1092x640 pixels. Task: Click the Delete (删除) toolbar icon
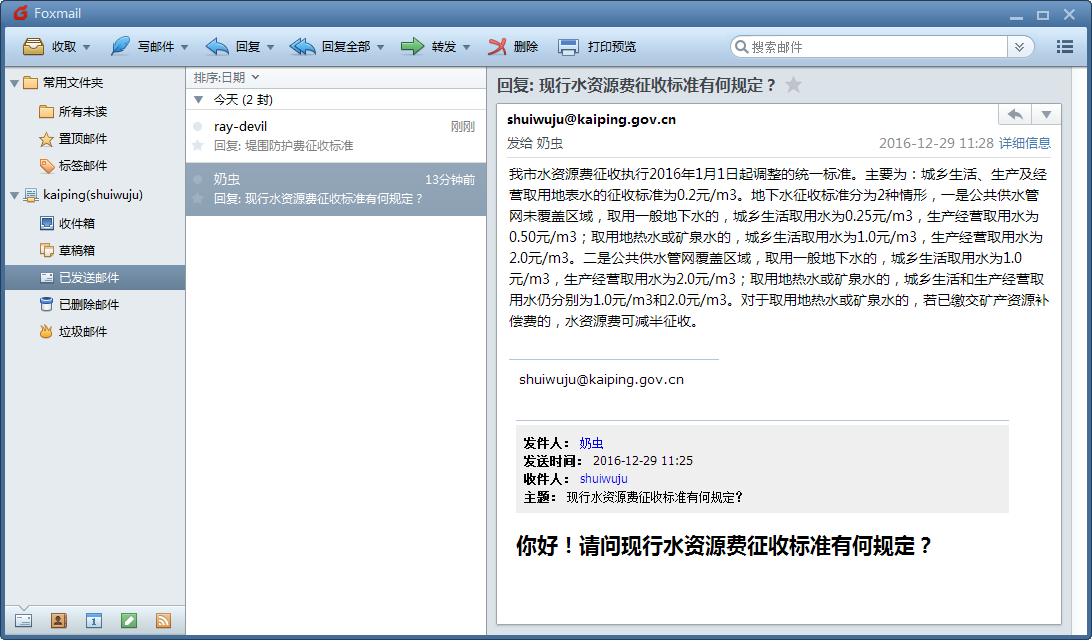point(498,47)
